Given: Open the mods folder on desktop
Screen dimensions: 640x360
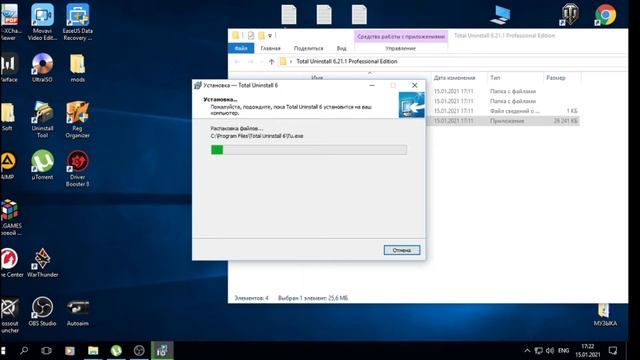Looking at the screenshot, I should (78, 68).
